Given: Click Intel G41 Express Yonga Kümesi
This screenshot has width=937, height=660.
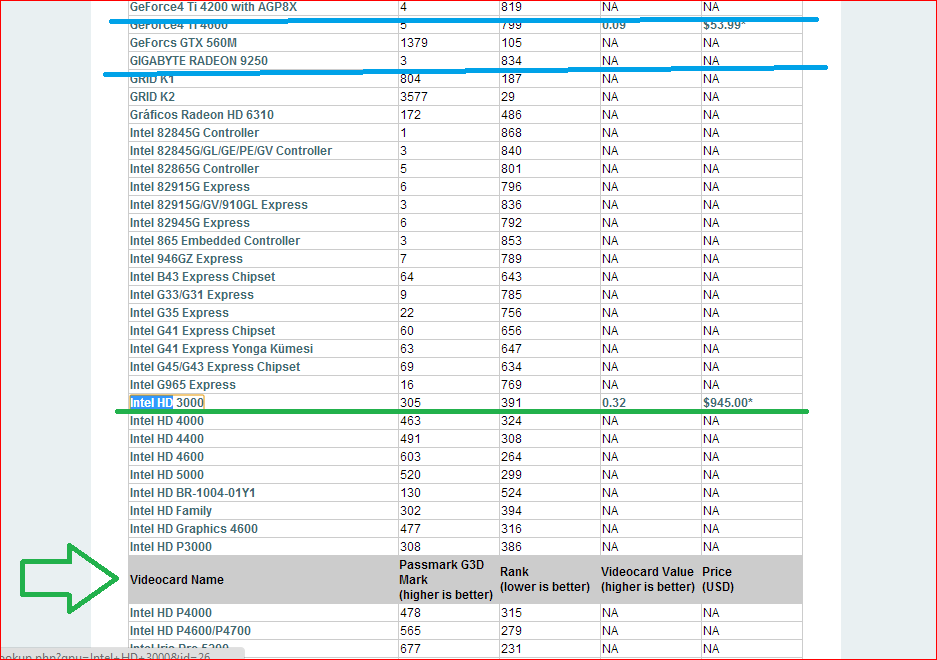Looking at the screenshot, I should tap(222, 348).
